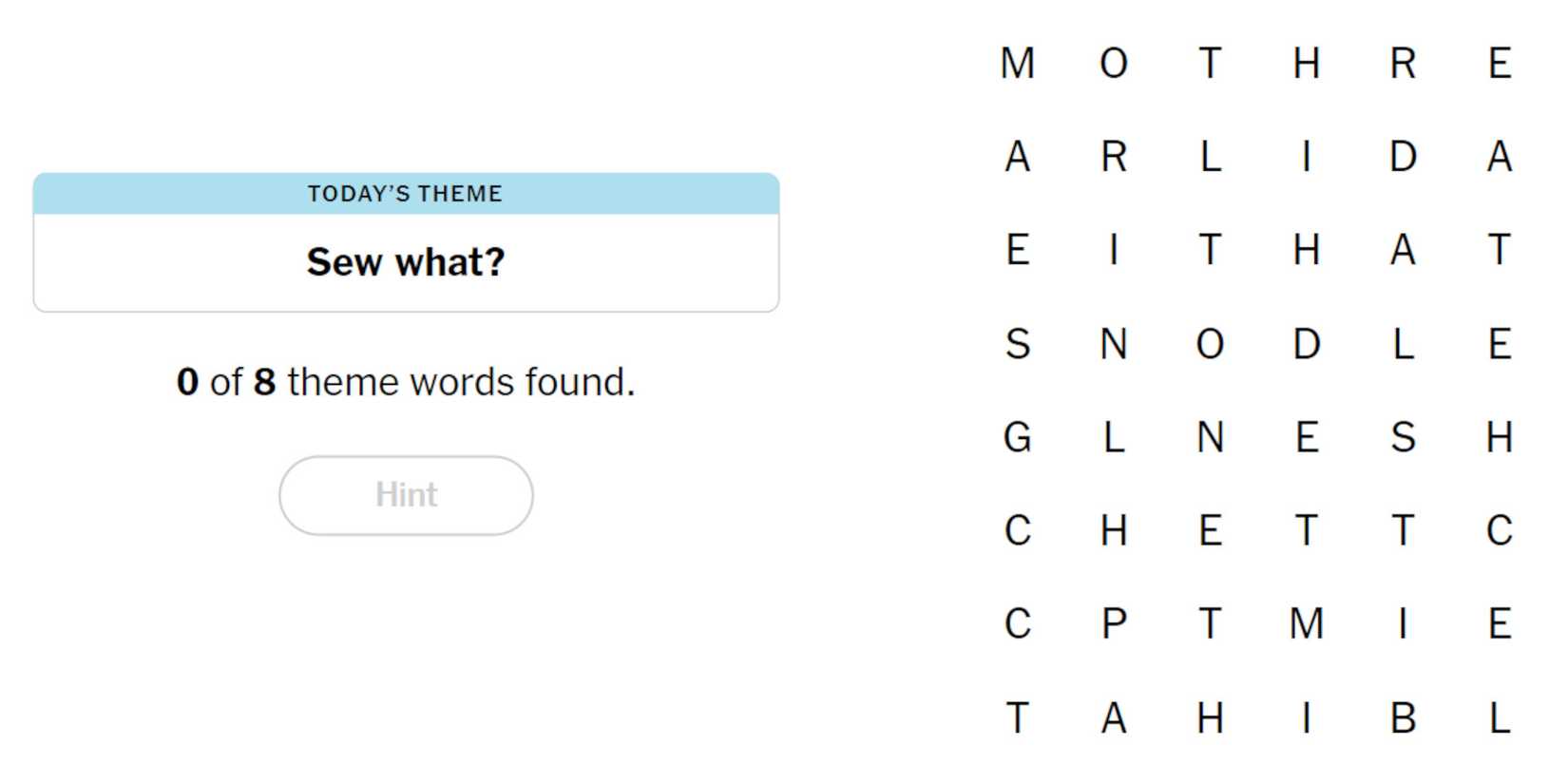Click the letter L in the second grid row

pos(1210,158)
